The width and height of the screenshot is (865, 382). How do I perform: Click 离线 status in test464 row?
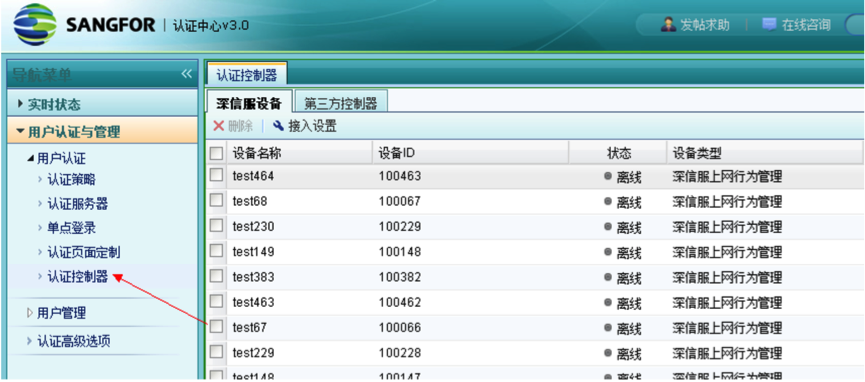pos(629,177)
